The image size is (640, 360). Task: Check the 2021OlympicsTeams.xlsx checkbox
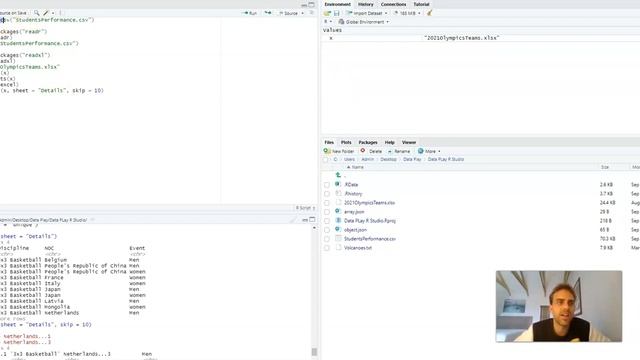point(327,203)
